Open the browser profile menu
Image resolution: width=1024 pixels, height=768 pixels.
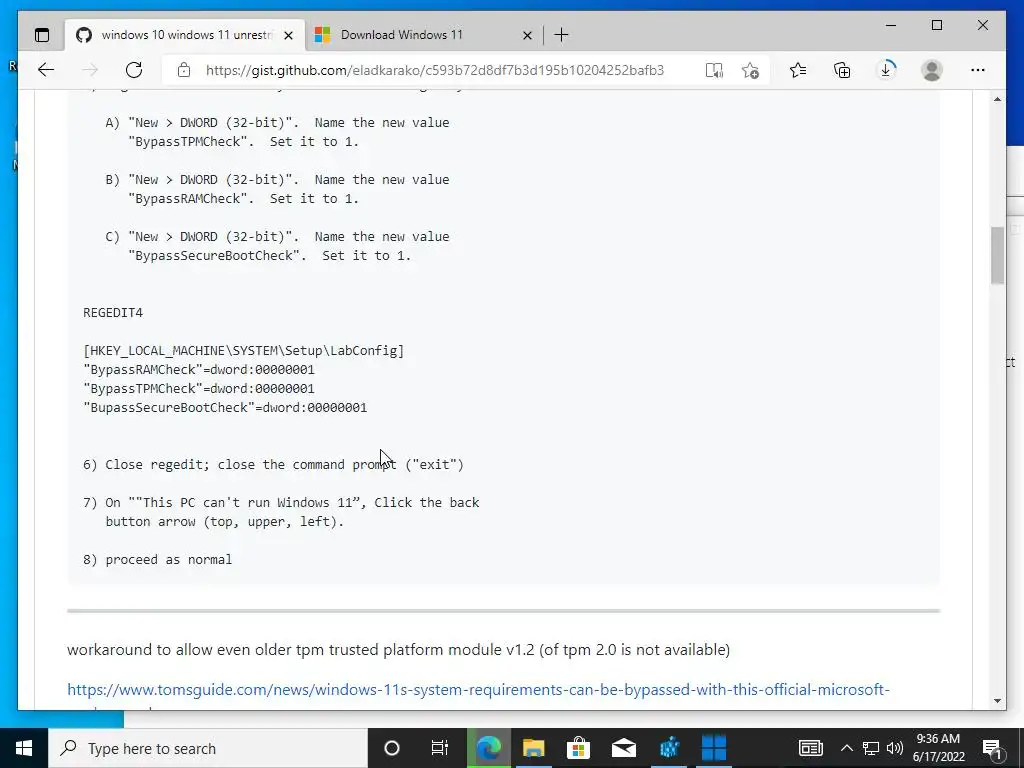point(932,70)
